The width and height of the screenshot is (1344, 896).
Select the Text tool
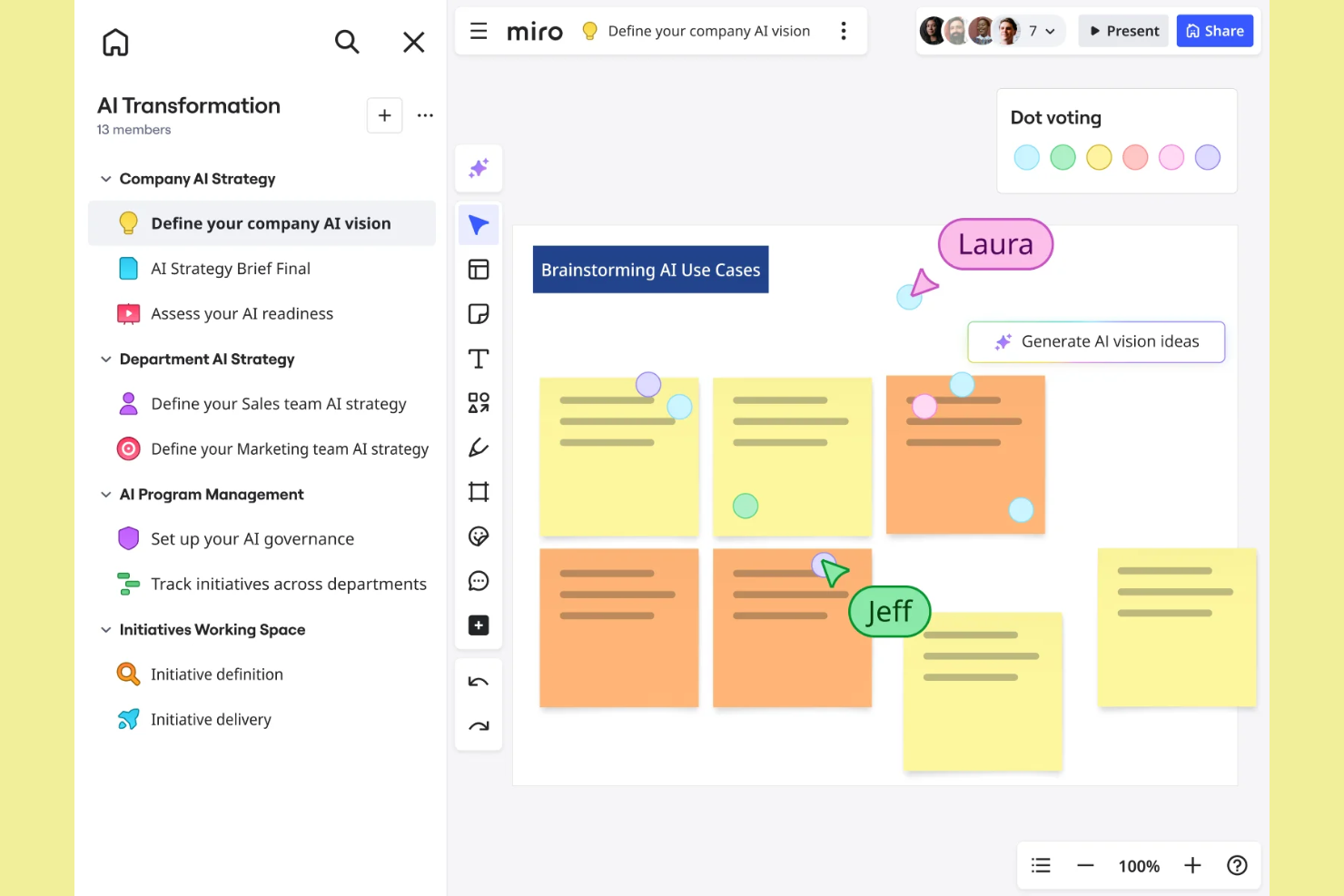(x=479, y=358)
